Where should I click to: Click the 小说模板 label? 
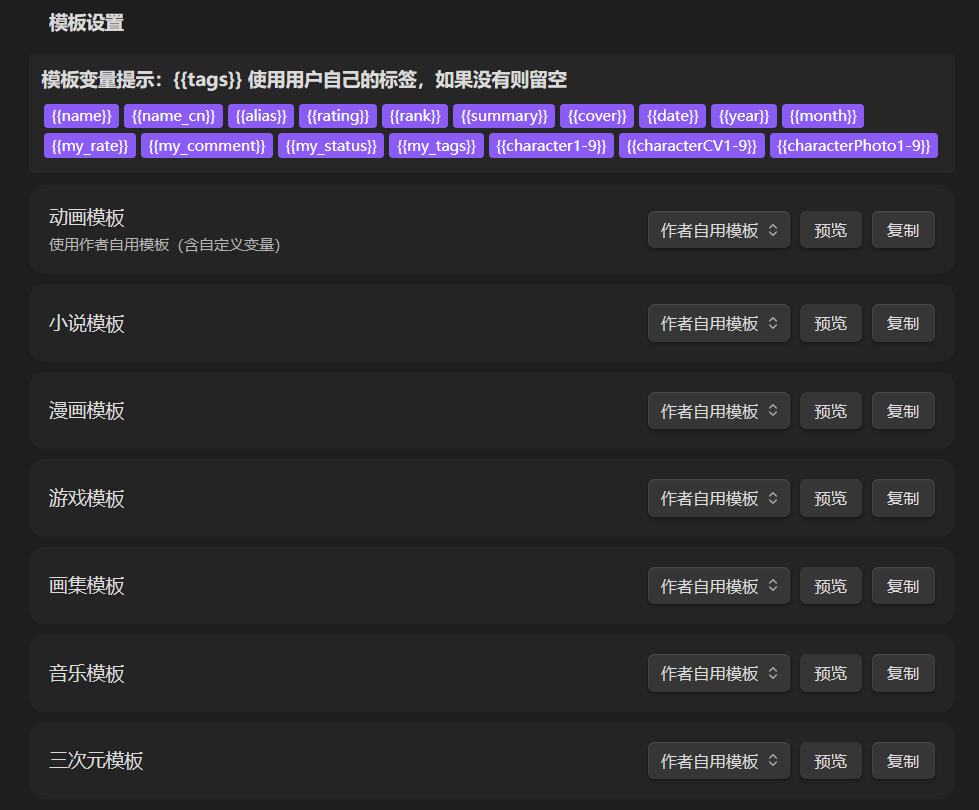[x=87, y=324]
